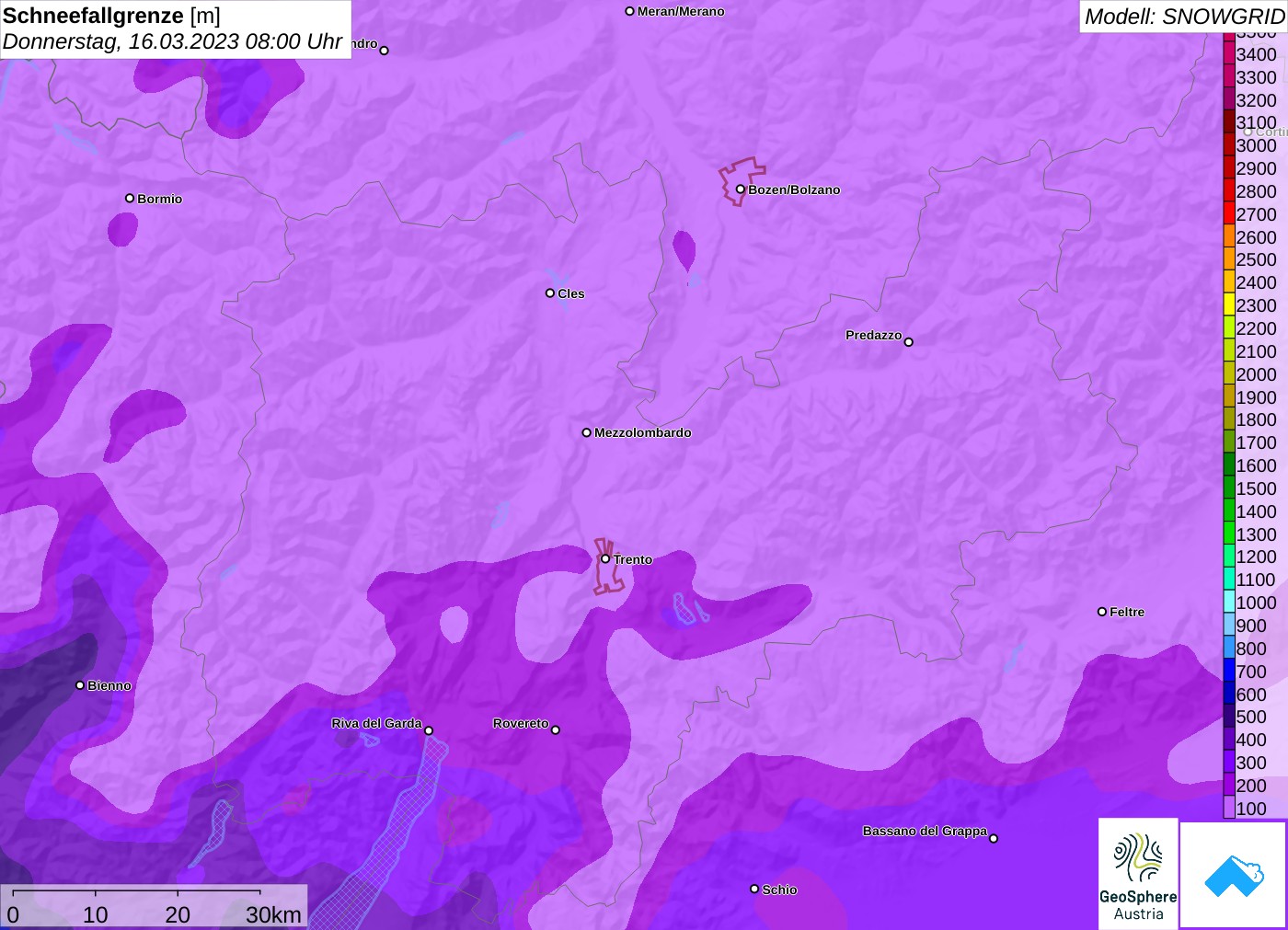Image resolution: width=1288 pixels, height=930 pixels.
Task: Click the Schio city marker dot
Action: coord(754,889)
